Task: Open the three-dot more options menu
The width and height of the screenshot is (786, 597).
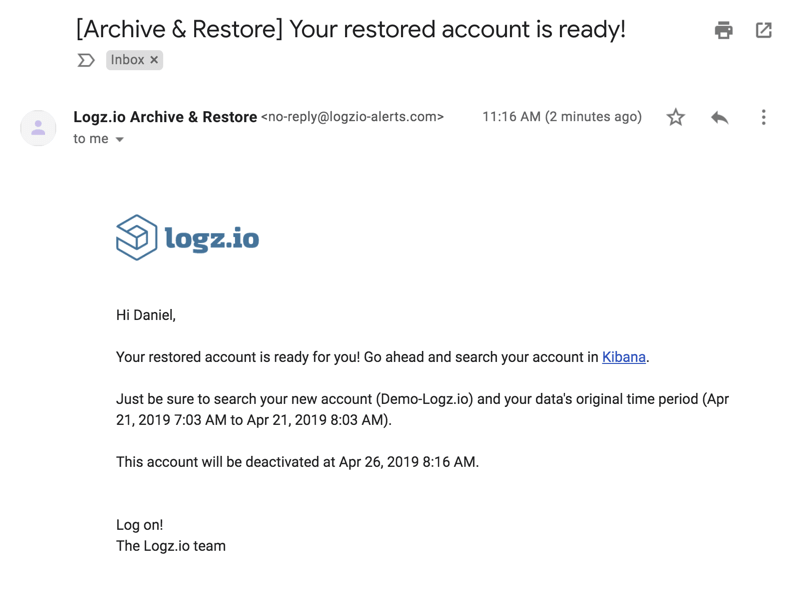Action: click(x=763, y=117)
